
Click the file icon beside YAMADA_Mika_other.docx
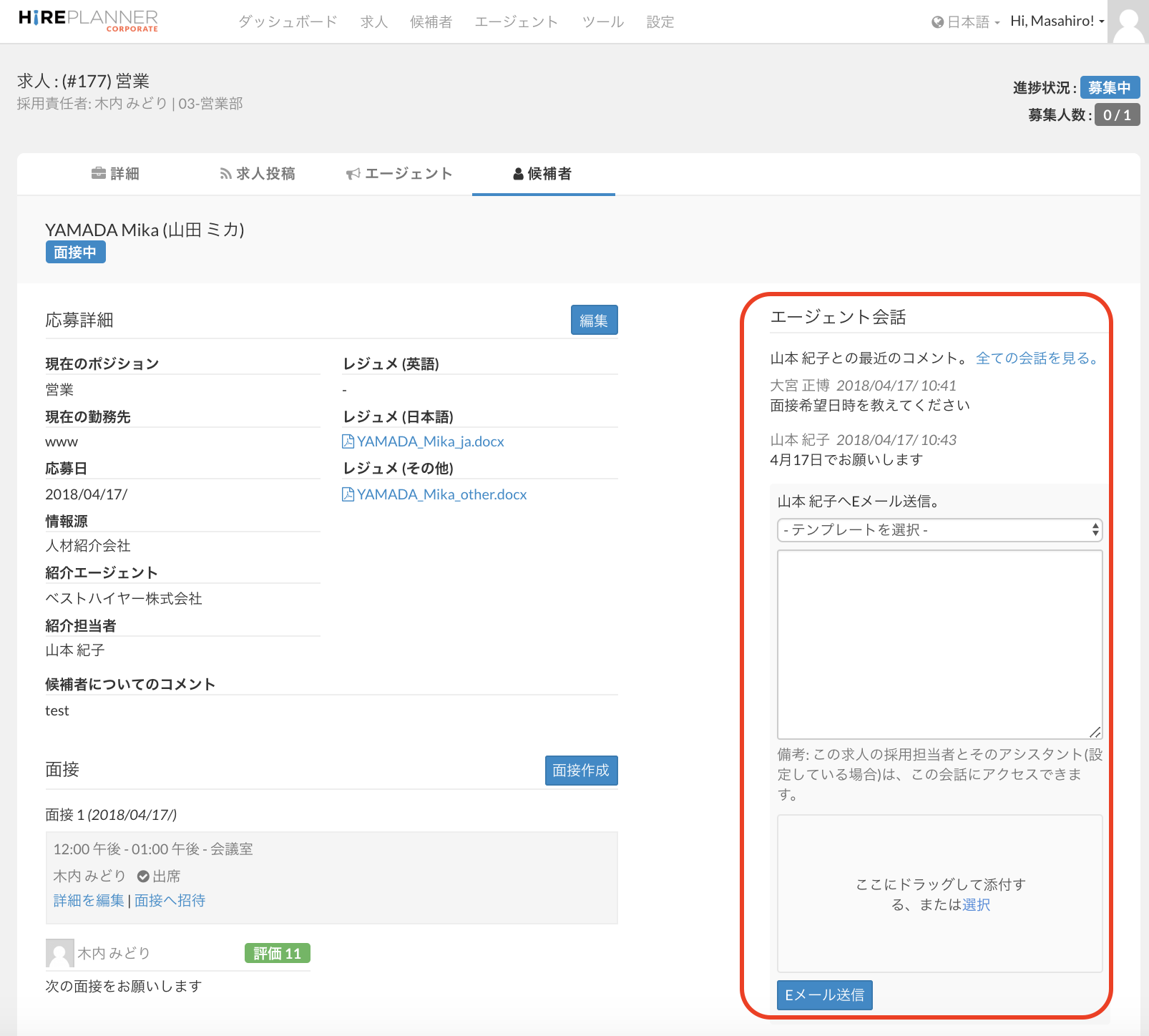coord(348,494)
